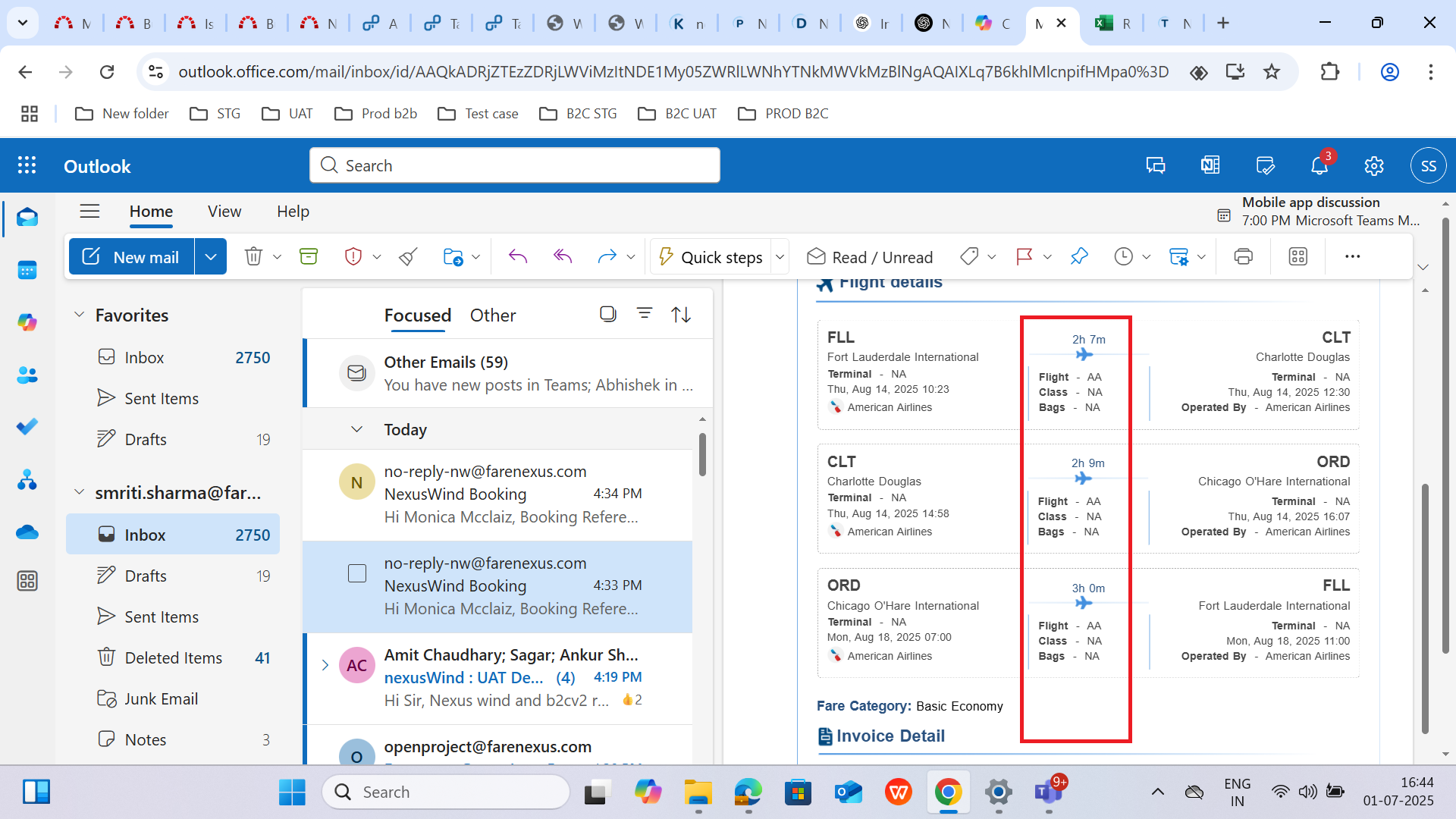1456x819 pixels.
Task: Click the Quick steps button
Action: click(711, 257)
